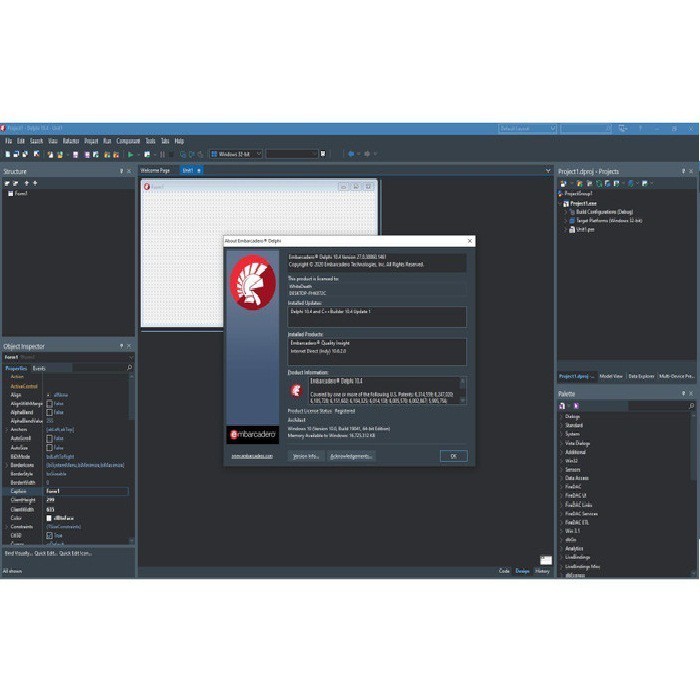Expand Target Platforms node in Projects
The width and height of the screenshot is (700, 700).
point(566,221)
